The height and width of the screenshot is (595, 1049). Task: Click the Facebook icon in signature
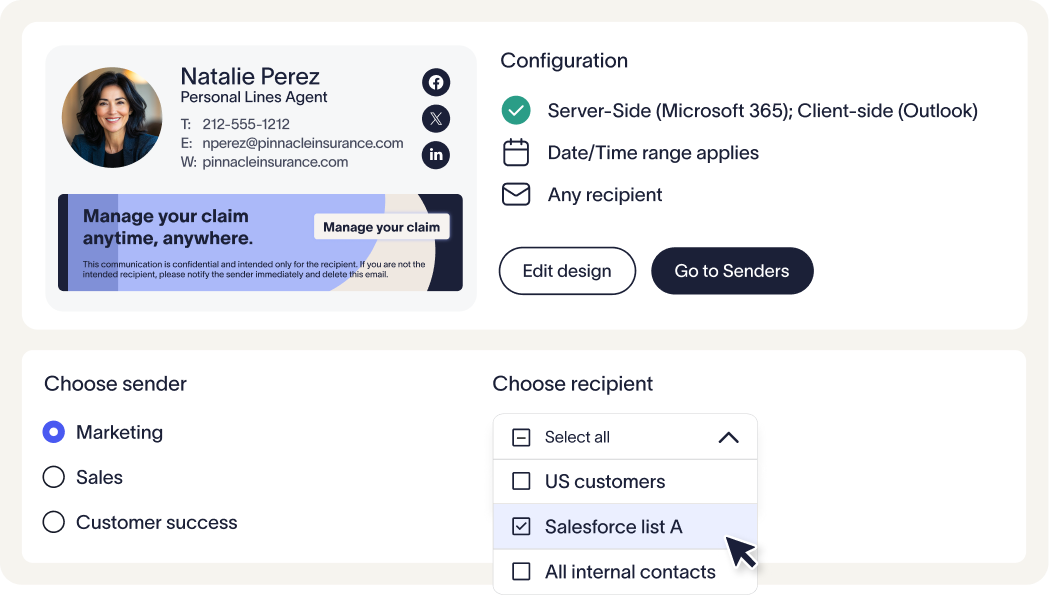click(435, 83)
